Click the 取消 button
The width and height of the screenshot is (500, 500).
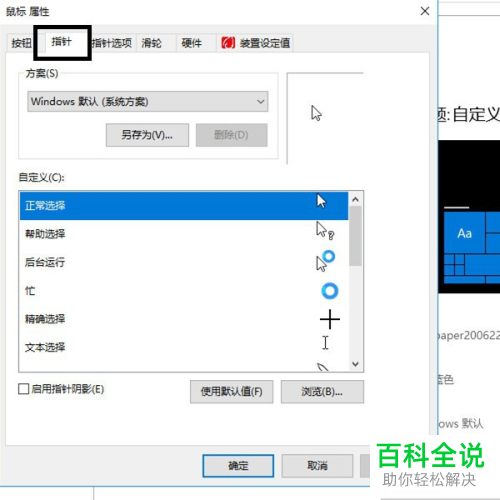click(x=317, y=466)
